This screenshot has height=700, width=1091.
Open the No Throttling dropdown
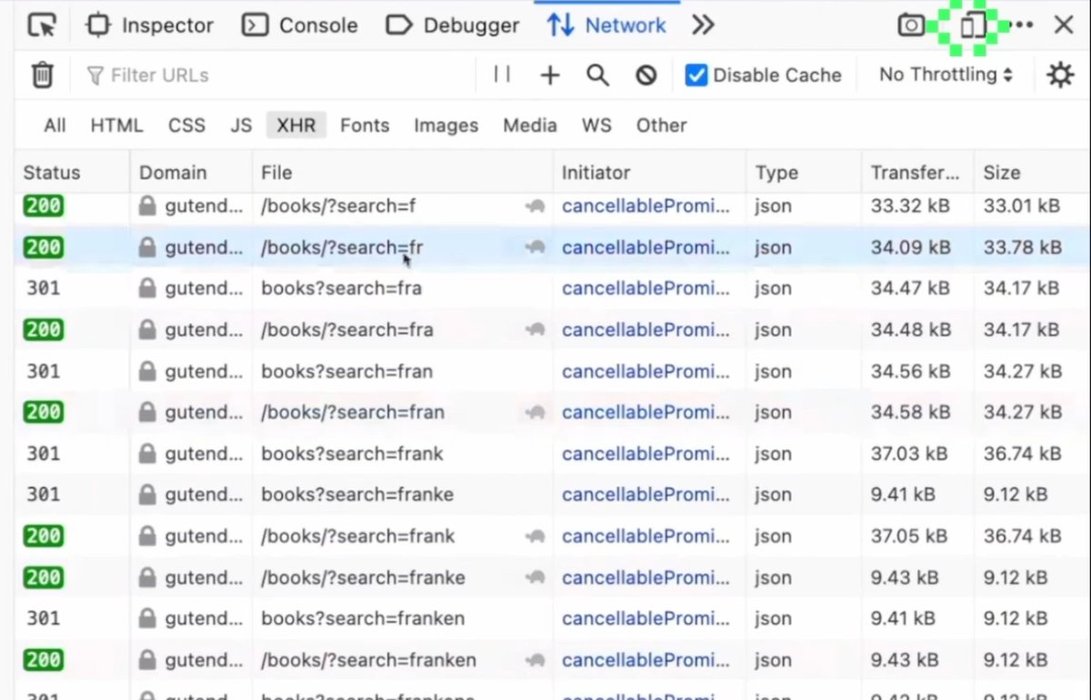point(945,75)
